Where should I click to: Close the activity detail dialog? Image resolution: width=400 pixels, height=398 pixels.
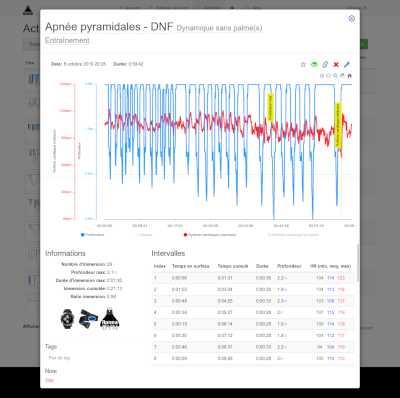[x=351, y=19]
